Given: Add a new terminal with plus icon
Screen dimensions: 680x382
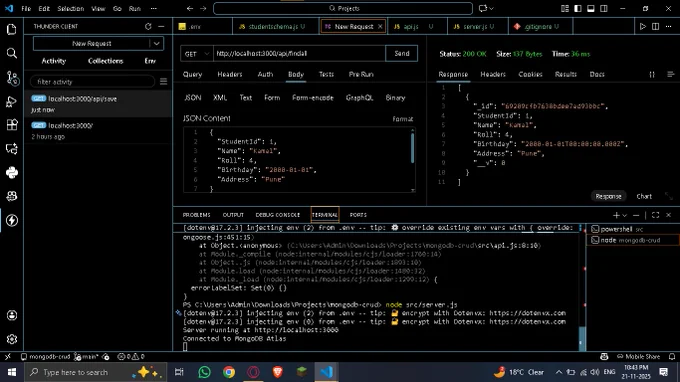Looking at the screenshot, I should tap(616, 215).
